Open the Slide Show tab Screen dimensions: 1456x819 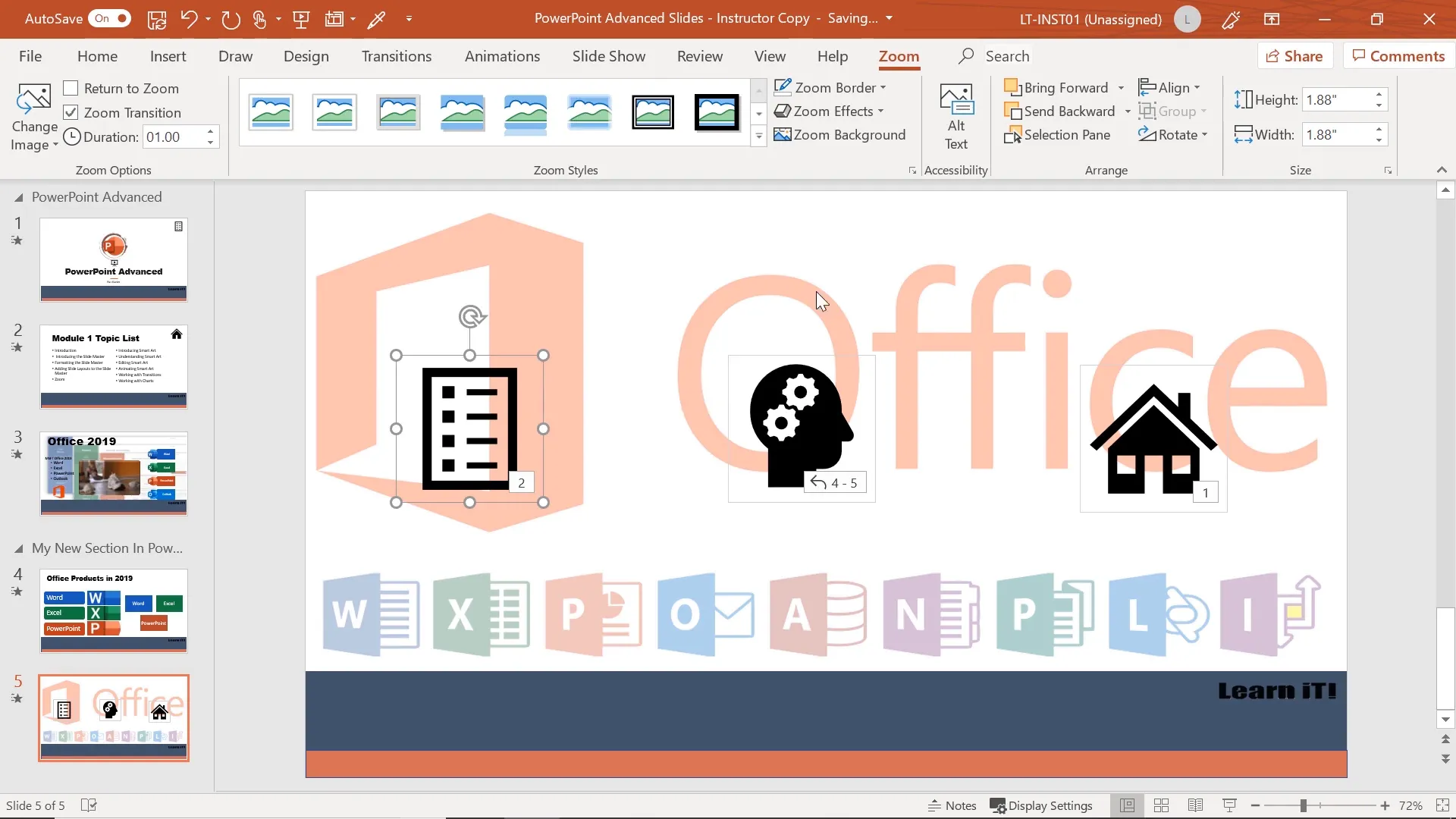609,56
